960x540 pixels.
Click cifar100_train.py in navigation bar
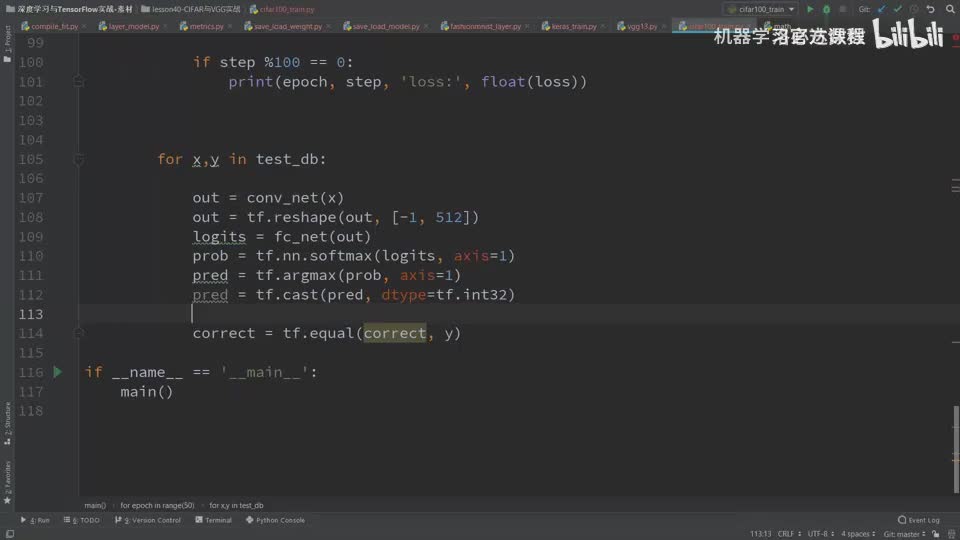282,9
